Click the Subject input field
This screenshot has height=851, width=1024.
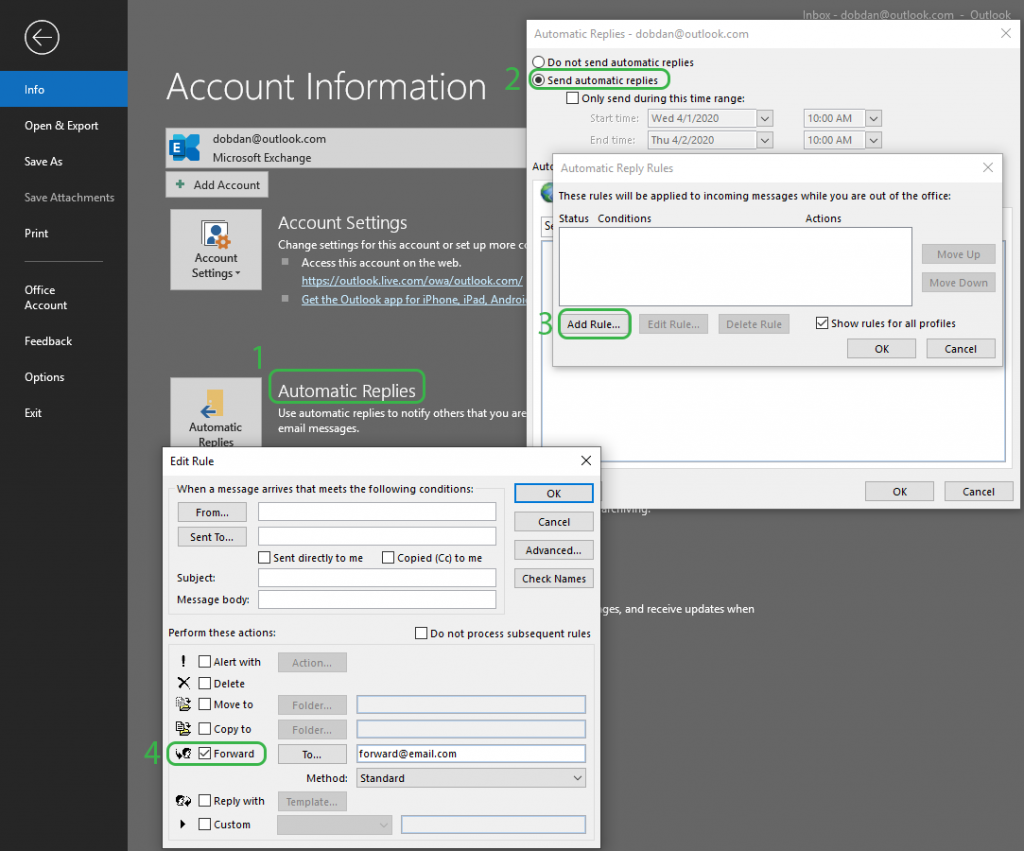click(377, 578)
